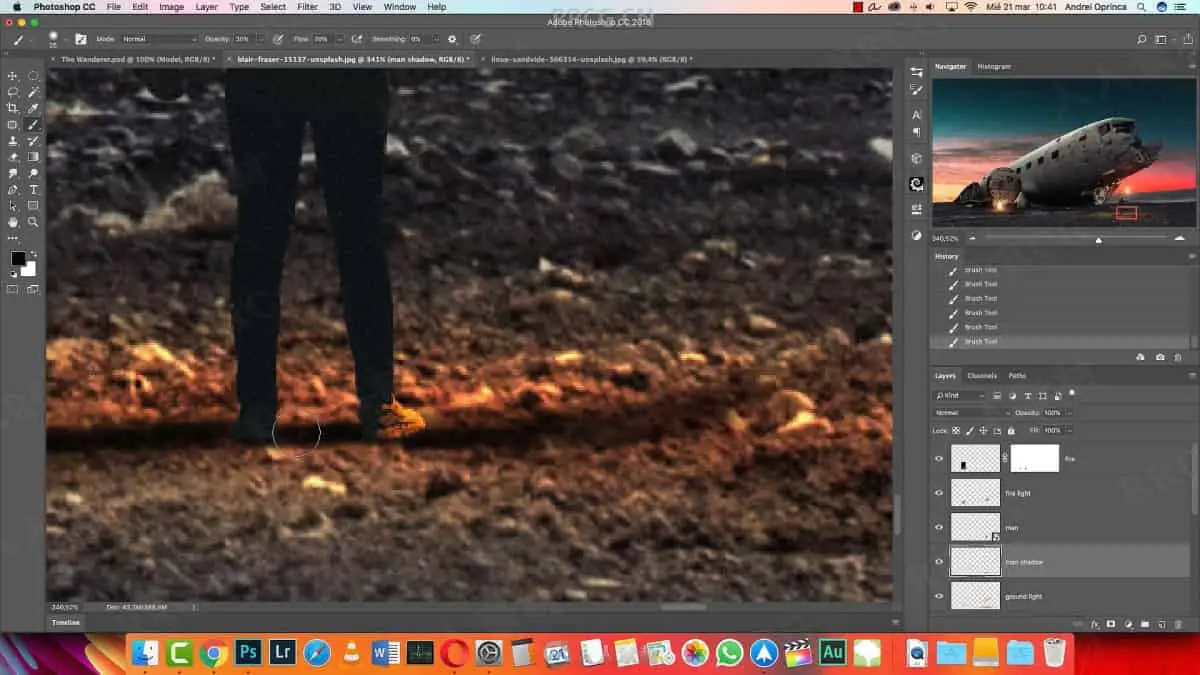Click the foreground color swatch
This screenshot has width=1200, height=675.
(18, 259)
